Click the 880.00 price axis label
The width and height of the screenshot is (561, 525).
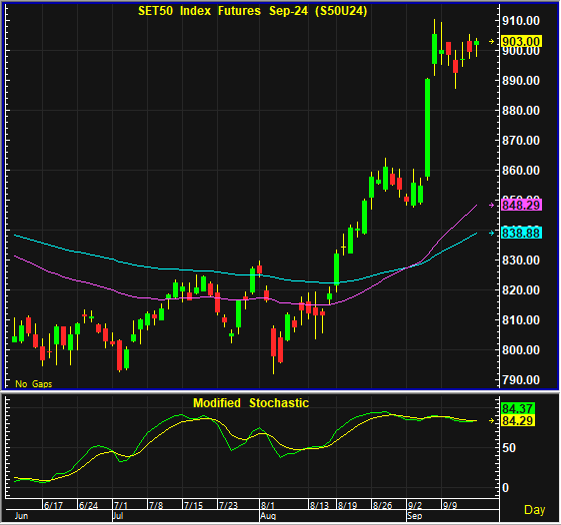pos(521,111)
